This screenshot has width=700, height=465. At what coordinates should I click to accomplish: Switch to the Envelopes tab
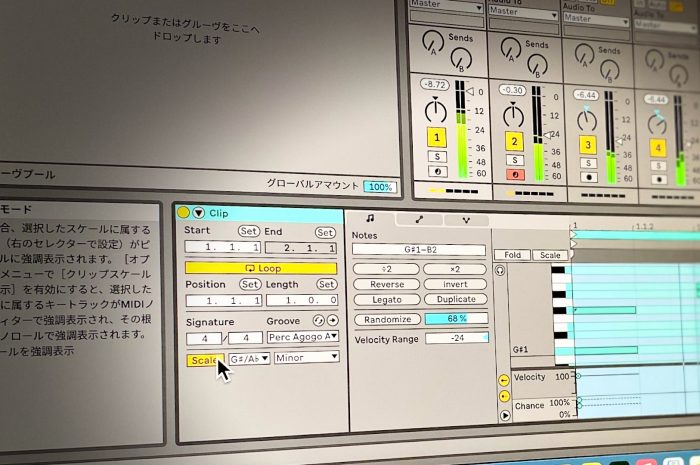coord(419,220)
